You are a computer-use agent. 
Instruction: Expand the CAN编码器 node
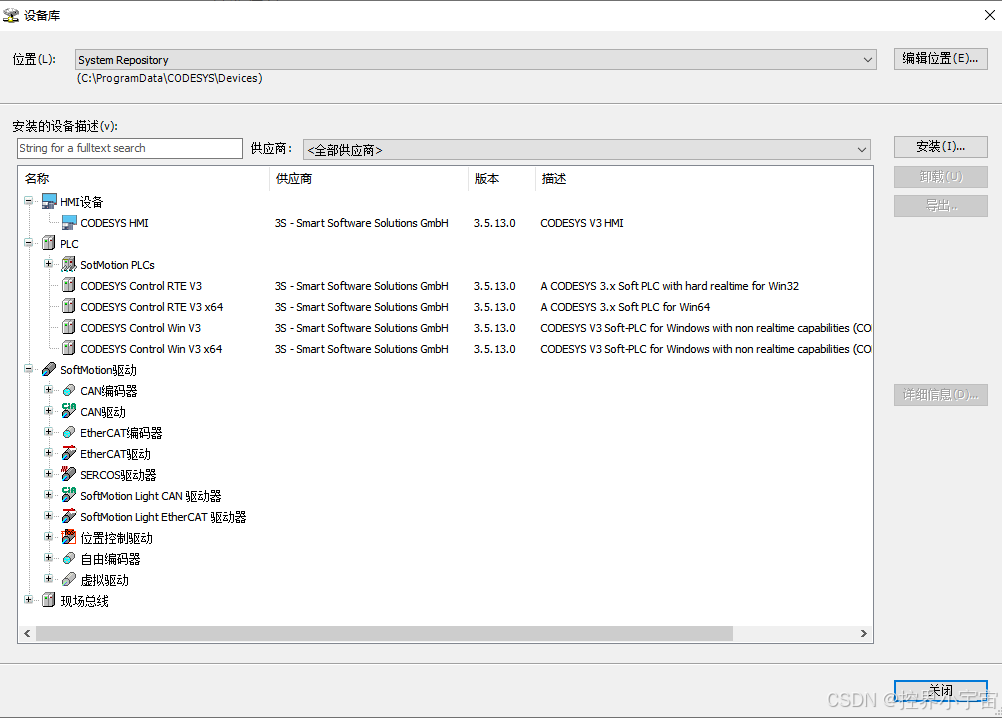click(49, 390)
